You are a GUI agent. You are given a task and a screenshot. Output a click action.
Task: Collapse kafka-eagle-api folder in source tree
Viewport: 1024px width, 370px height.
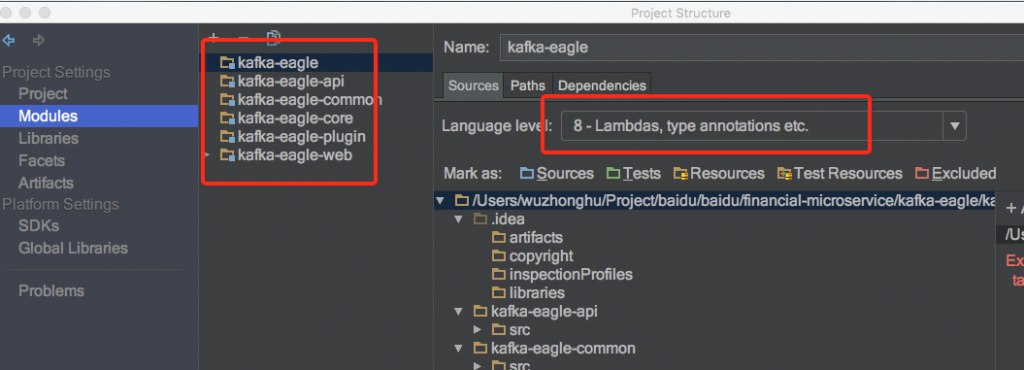point(459,311)
